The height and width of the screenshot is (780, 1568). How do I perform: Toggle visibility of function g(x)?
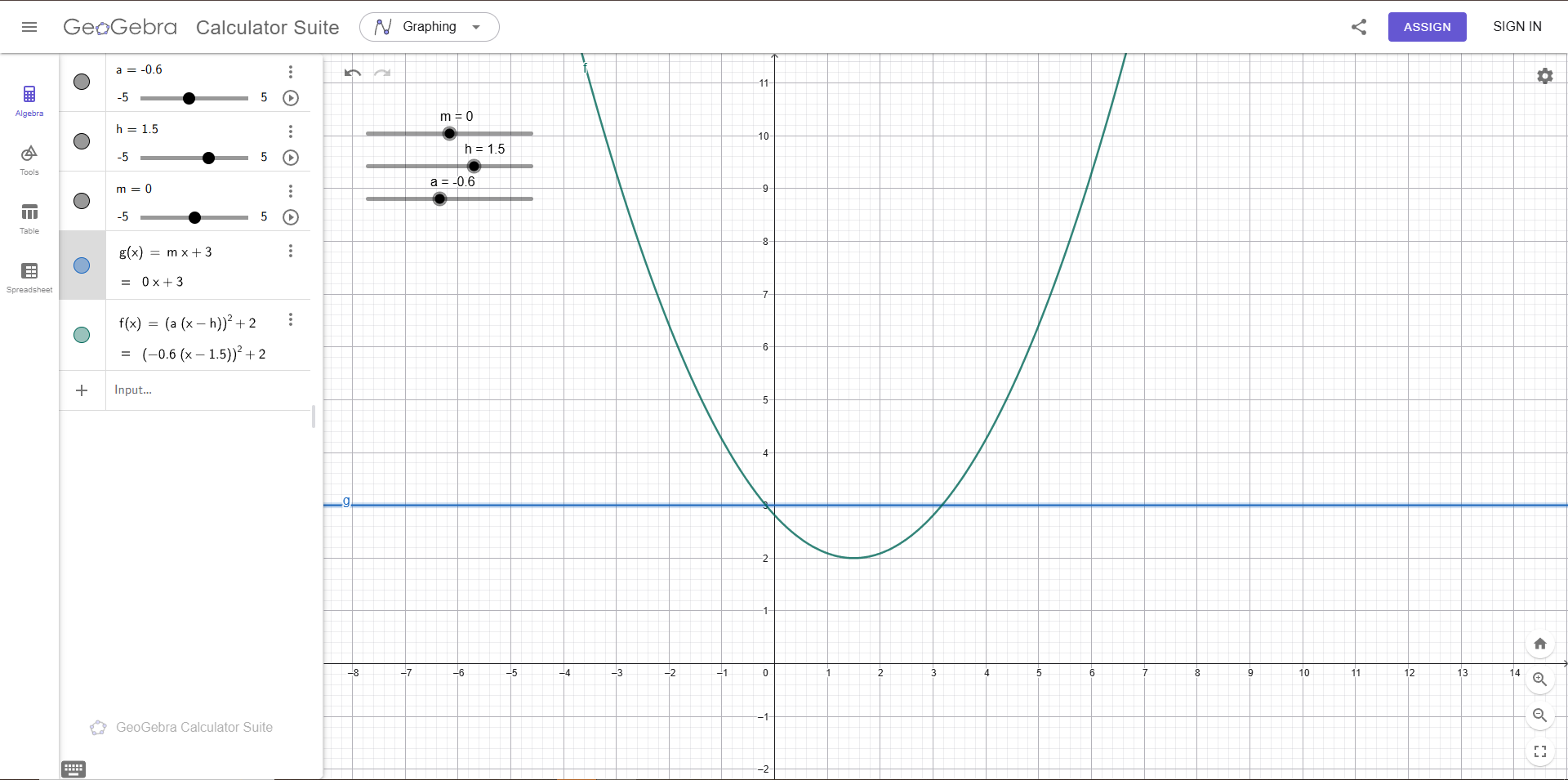82,265
